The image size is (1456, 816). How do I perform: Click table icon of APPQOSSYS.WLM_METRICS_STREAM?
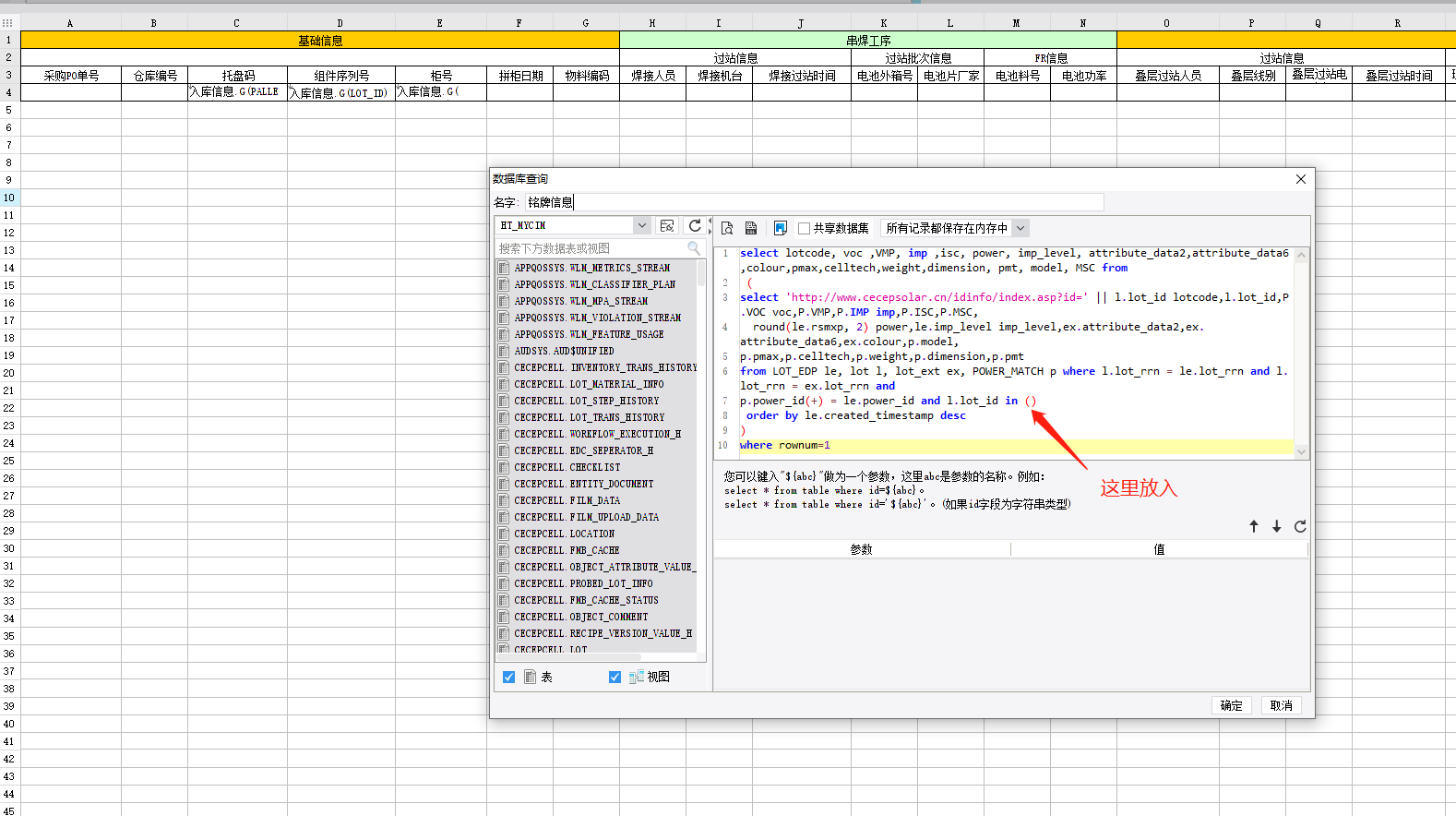tap(504, 268)
